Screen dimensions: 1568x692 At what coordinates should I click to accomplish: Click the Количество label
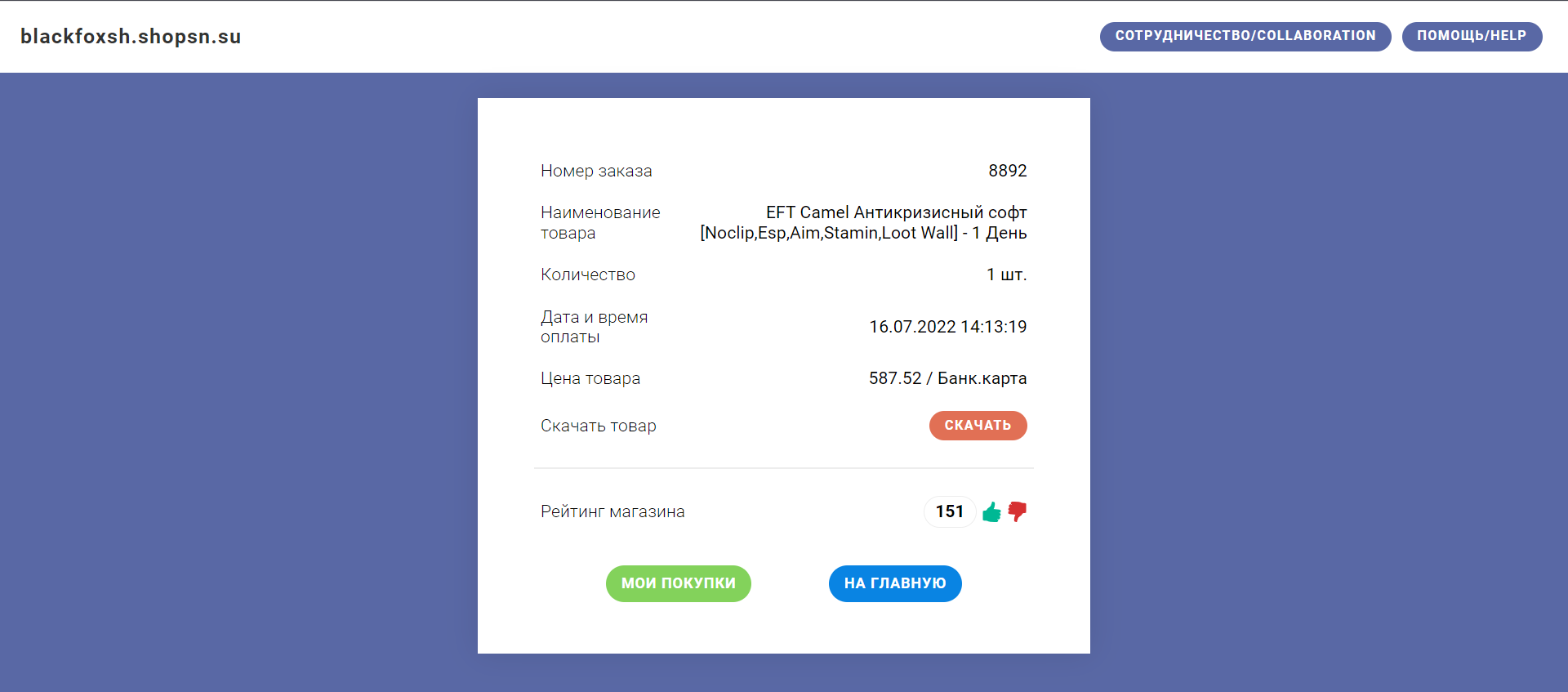[588, 275]
